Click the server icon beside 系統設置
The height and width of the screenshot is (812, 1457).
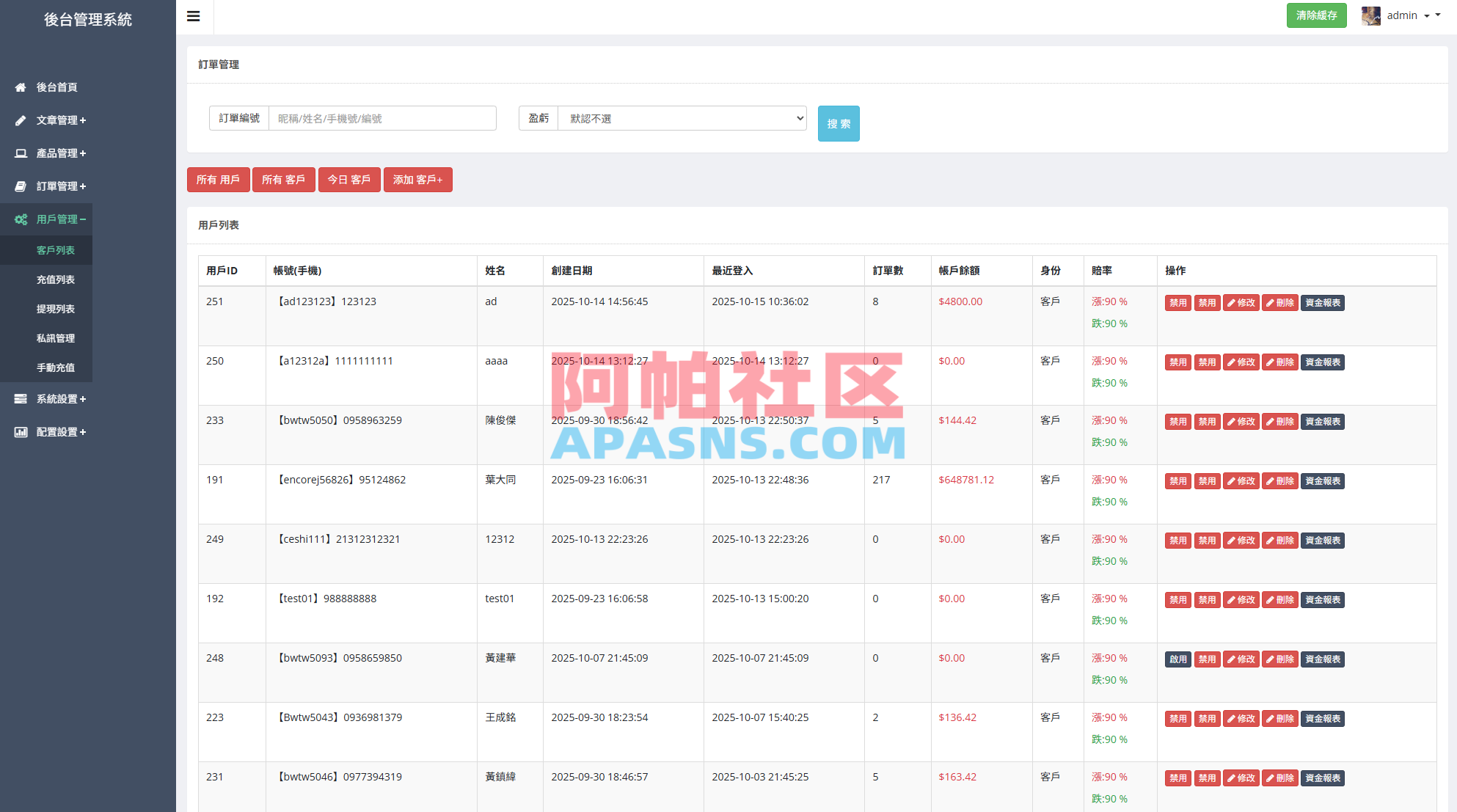(x=21, y=399)
